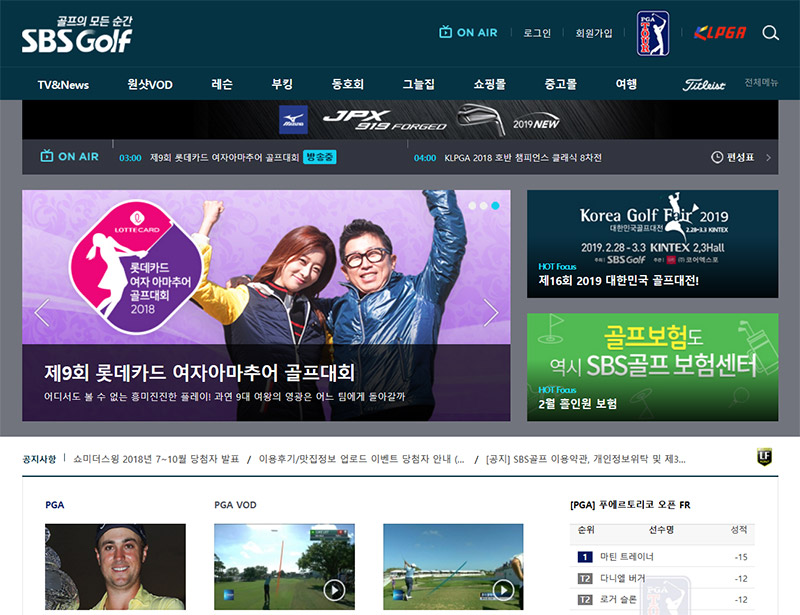
Task: Select leaderboard row 로거 슬론
Action: (662, 600)
